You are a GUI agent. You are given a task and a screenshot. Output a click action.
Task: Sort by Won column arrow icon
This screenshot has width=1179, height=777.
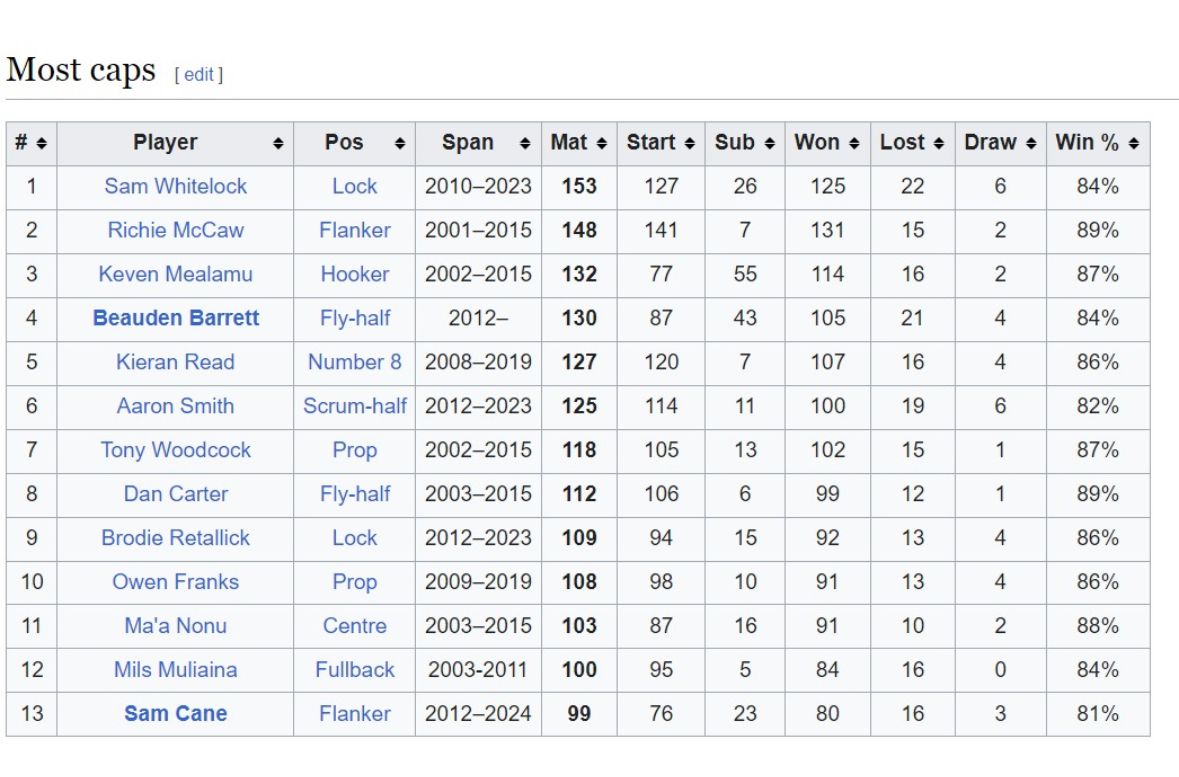[x=854, y=144]
